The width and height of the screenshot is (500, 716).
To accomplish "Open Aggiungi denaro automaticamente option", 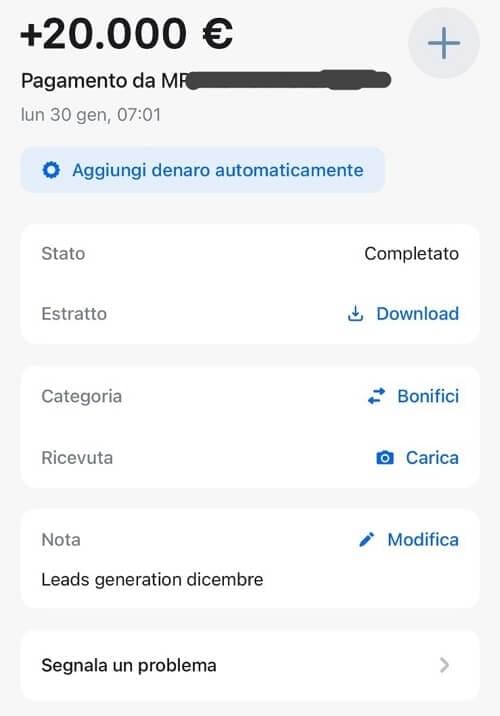I will 203,170.
